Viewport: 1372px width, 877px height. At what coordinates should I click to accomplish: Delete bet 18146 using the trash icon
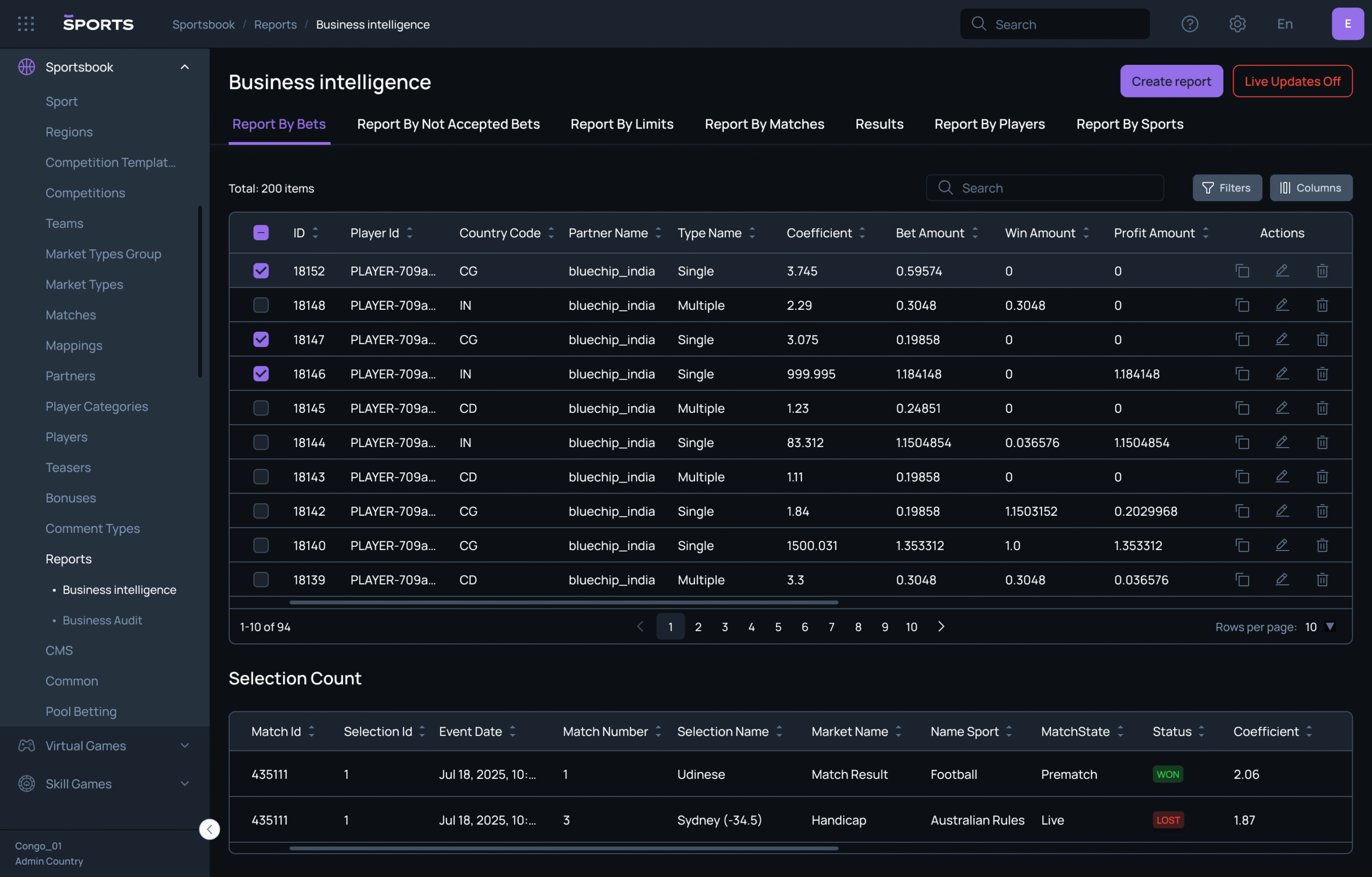pyautogui.click(x=1322, y=374)
